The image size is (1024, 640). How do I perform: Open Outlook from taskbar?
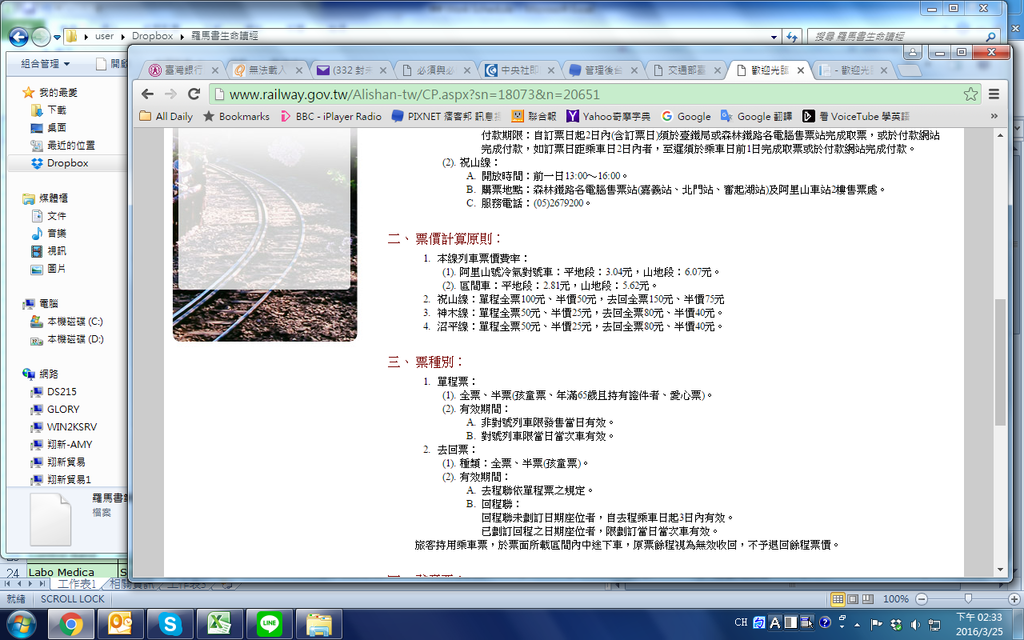coord(120,625)
